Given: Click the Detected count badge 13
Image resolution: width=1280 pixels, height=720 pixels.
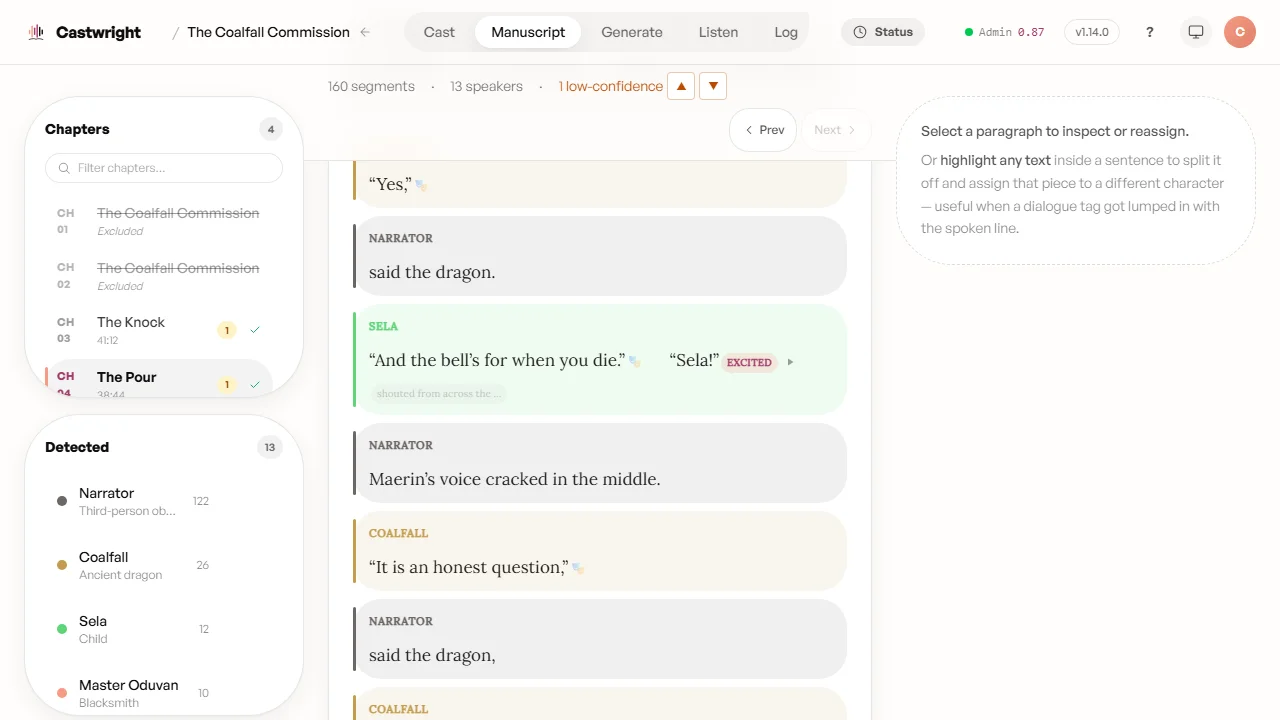Looking at the screenshot, I should tap(270, 447).
